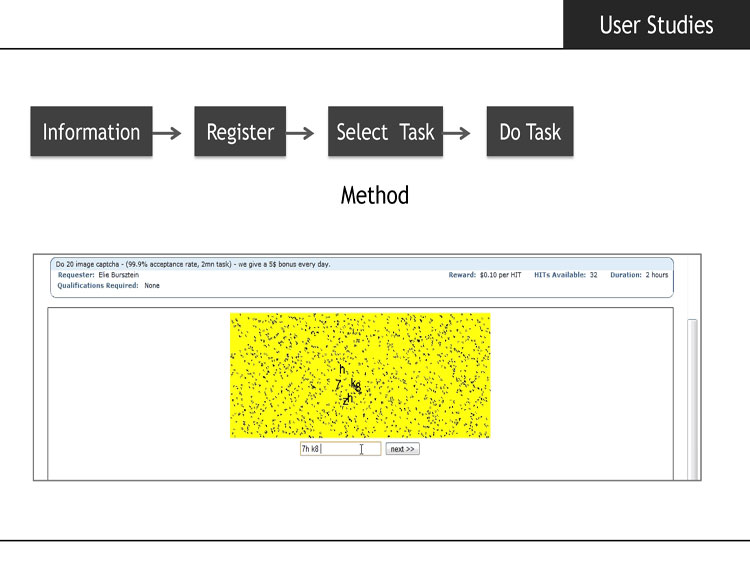The height and width of the screenshot is (563, 750).
Task: Click the Do 20 image captcha title
Action: point(193,264)
